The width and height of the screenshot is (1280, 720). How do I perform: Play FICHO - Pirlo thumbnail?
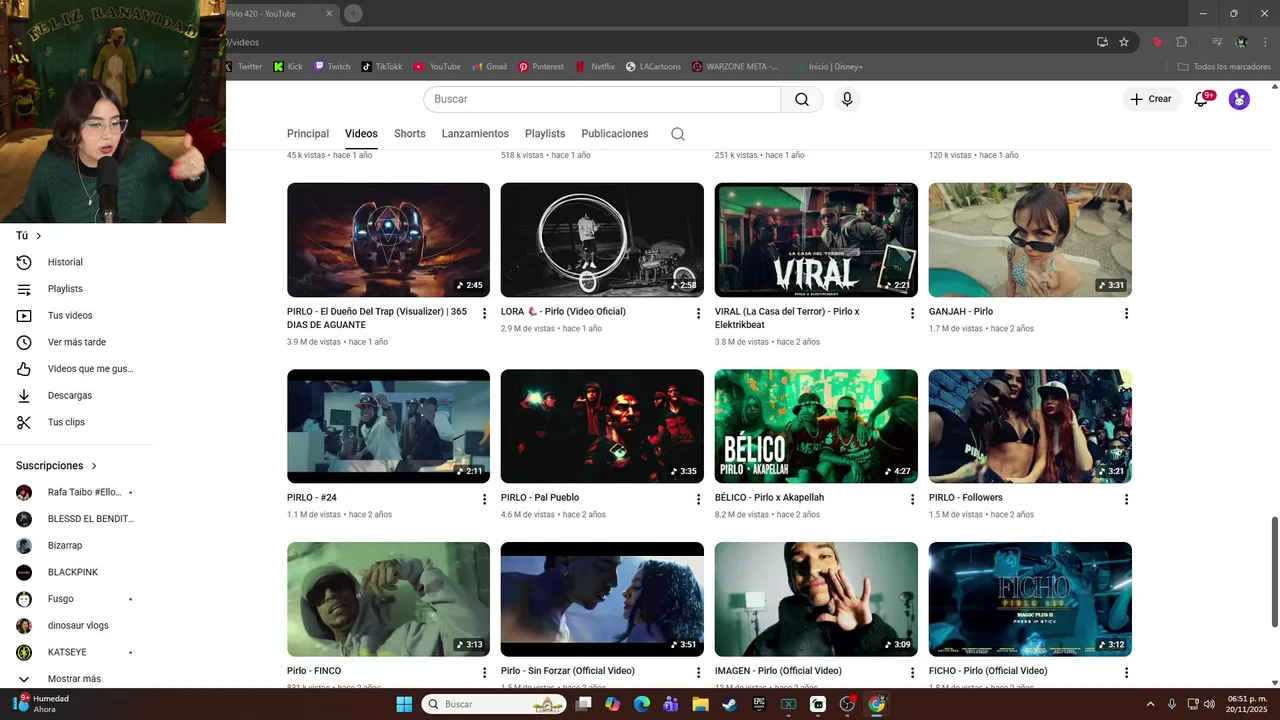point(1030,599)
